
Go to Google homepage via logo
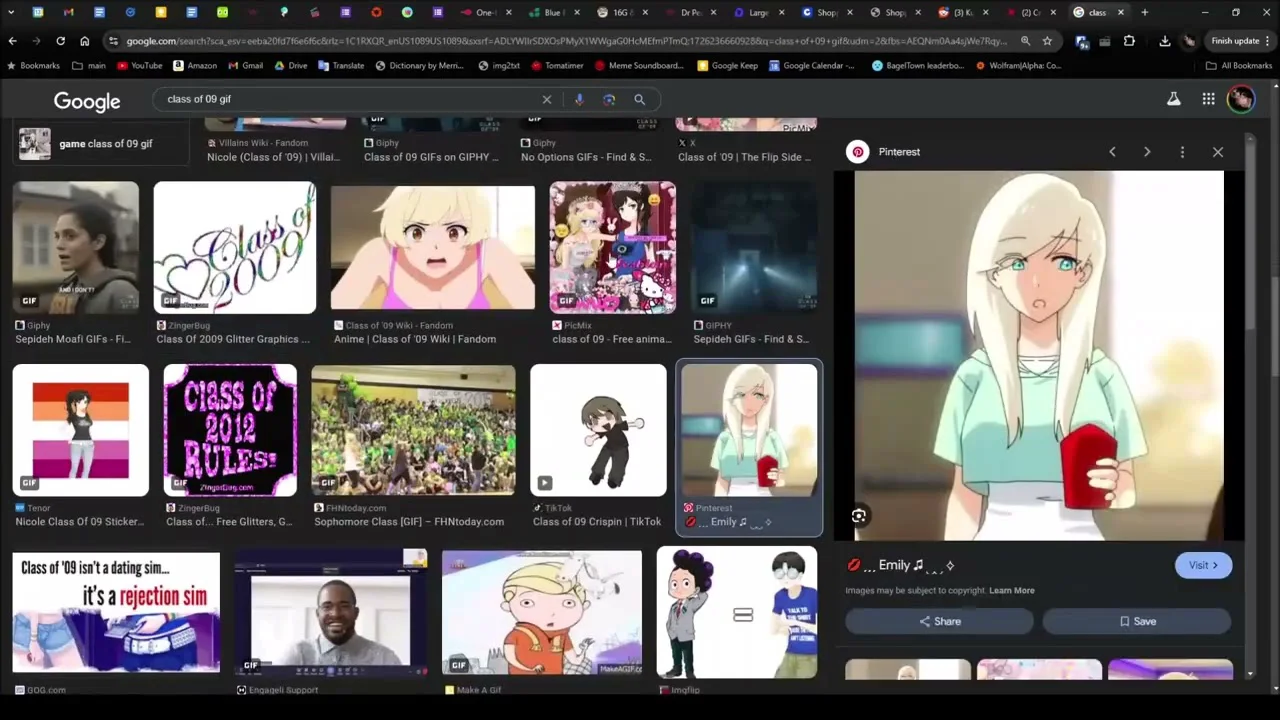point(87,100)
